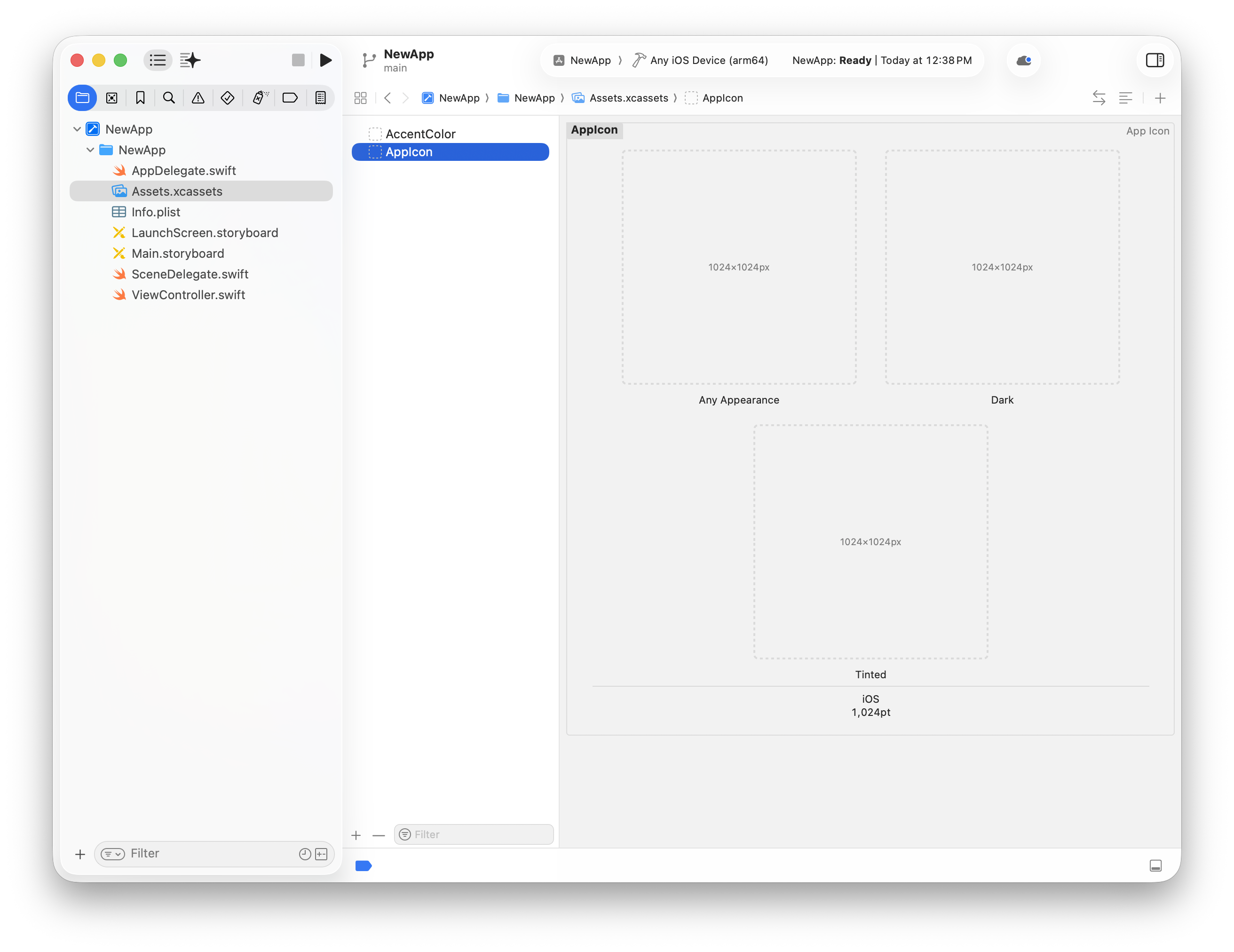Collapse the NewApp project root
1234x952 pixels.
[77, 129]
